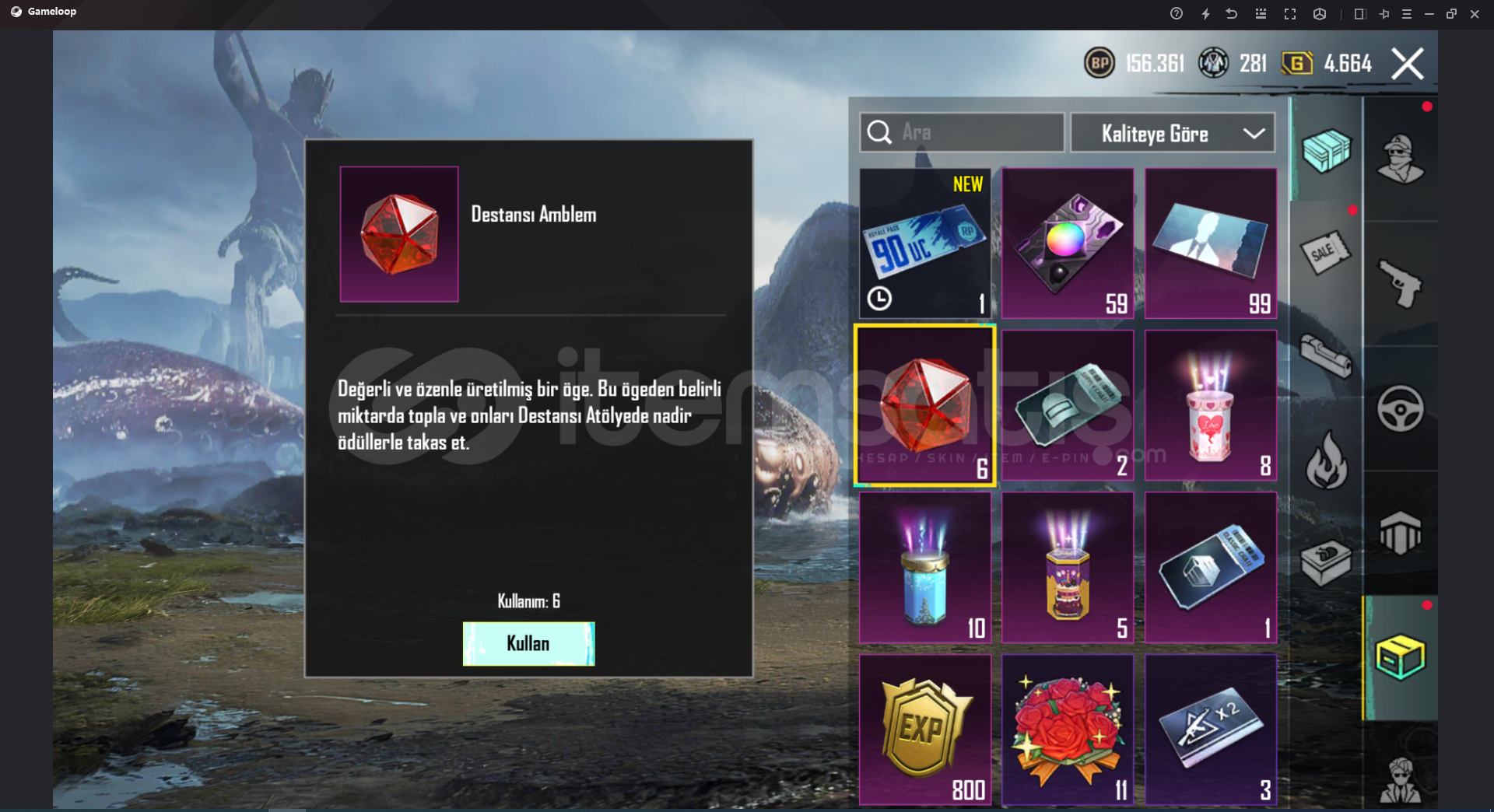Open the Gameloop hamburger menu icon
Viewport: 1494px width, 812px height.
[1407, 14]
